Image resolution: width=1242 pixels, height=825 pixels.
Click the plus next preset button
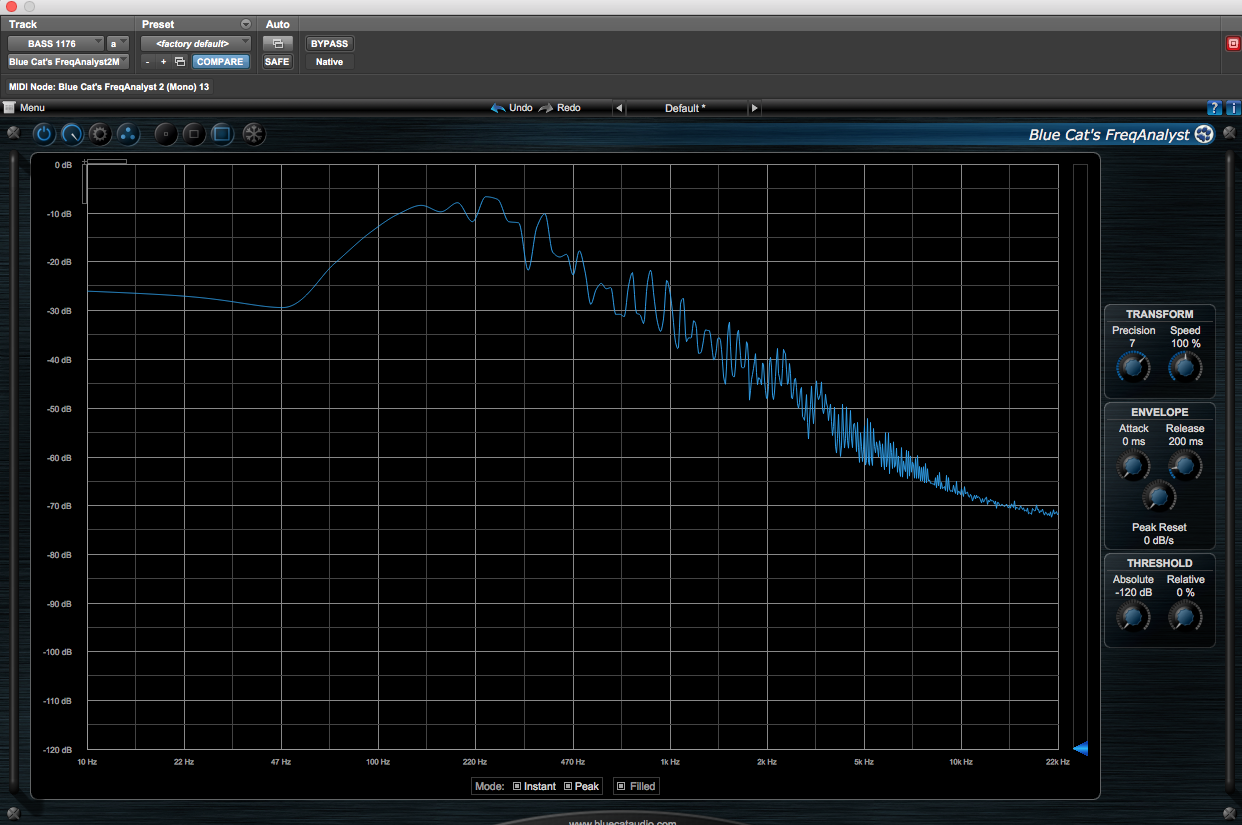click(163, 62)
